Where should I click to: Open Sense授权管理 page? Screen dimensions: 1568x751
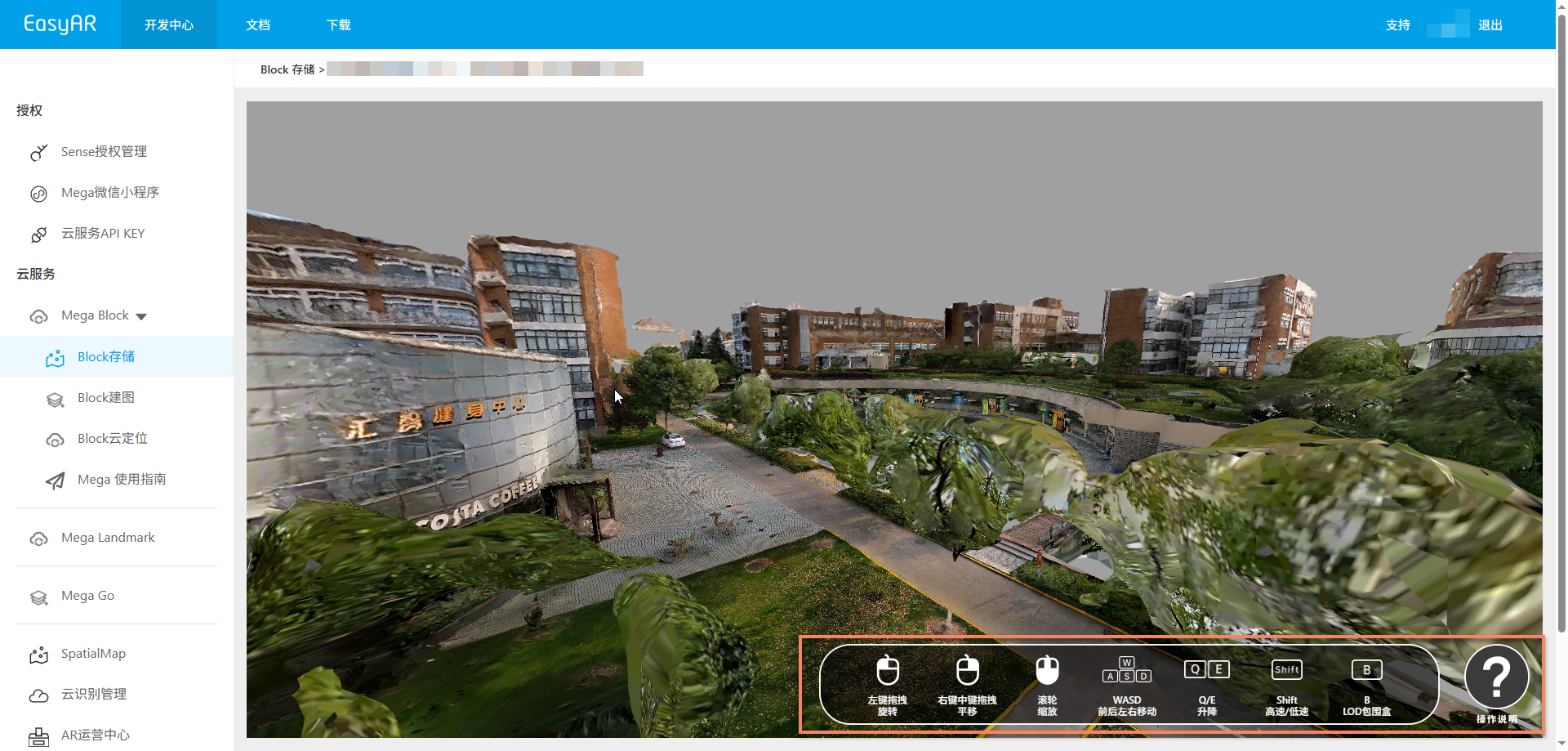104,152
